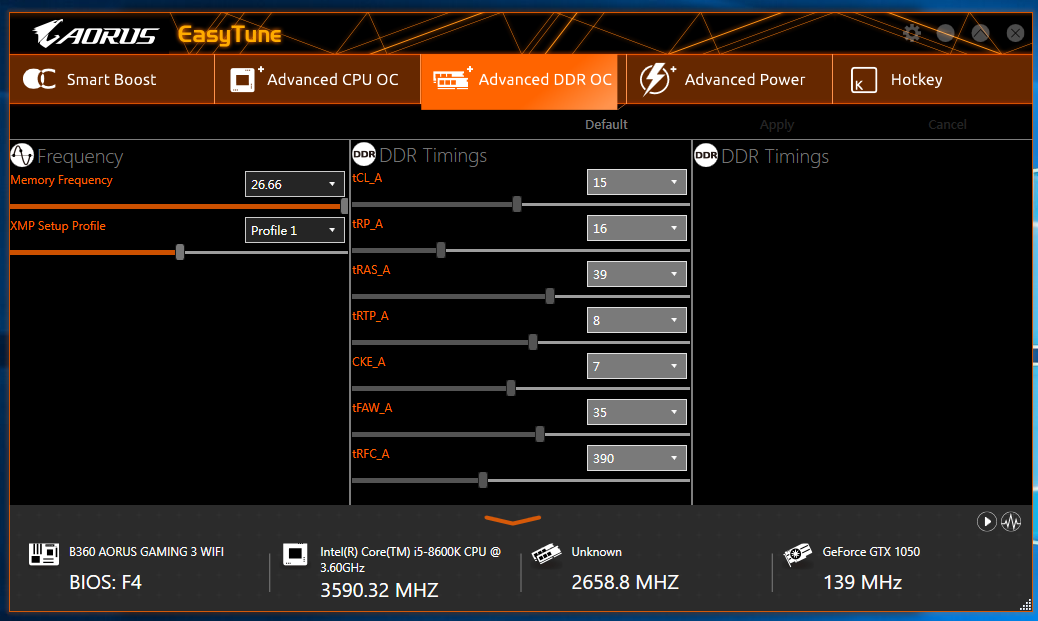Image resolution: width=1038 pixels, height=621 pixels.
Task: Click the DDR icon of the right DDR Timings panel
Action: coord(706,156)
